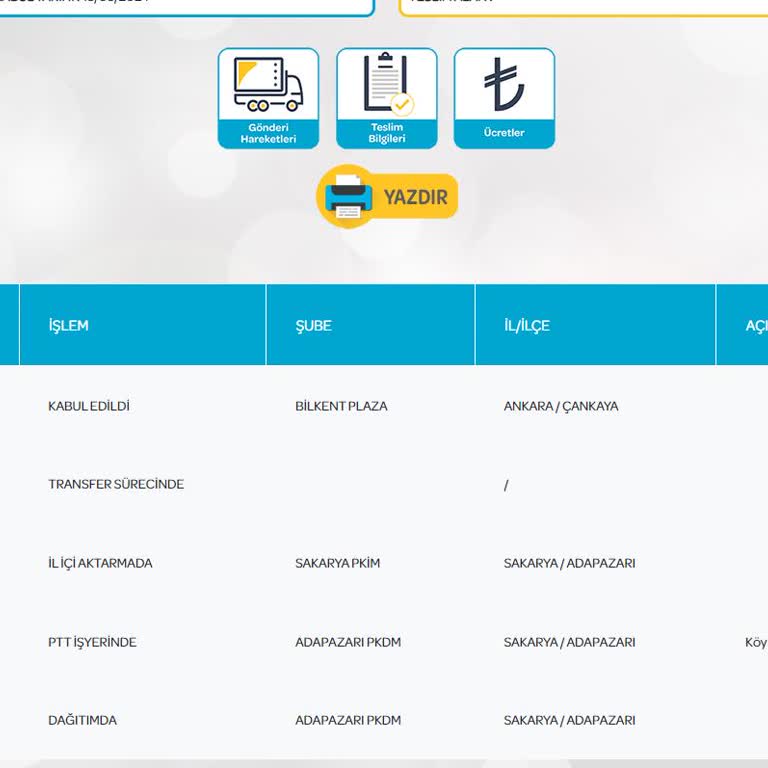Click the ŞUBE column header

(x=313, y=326)
